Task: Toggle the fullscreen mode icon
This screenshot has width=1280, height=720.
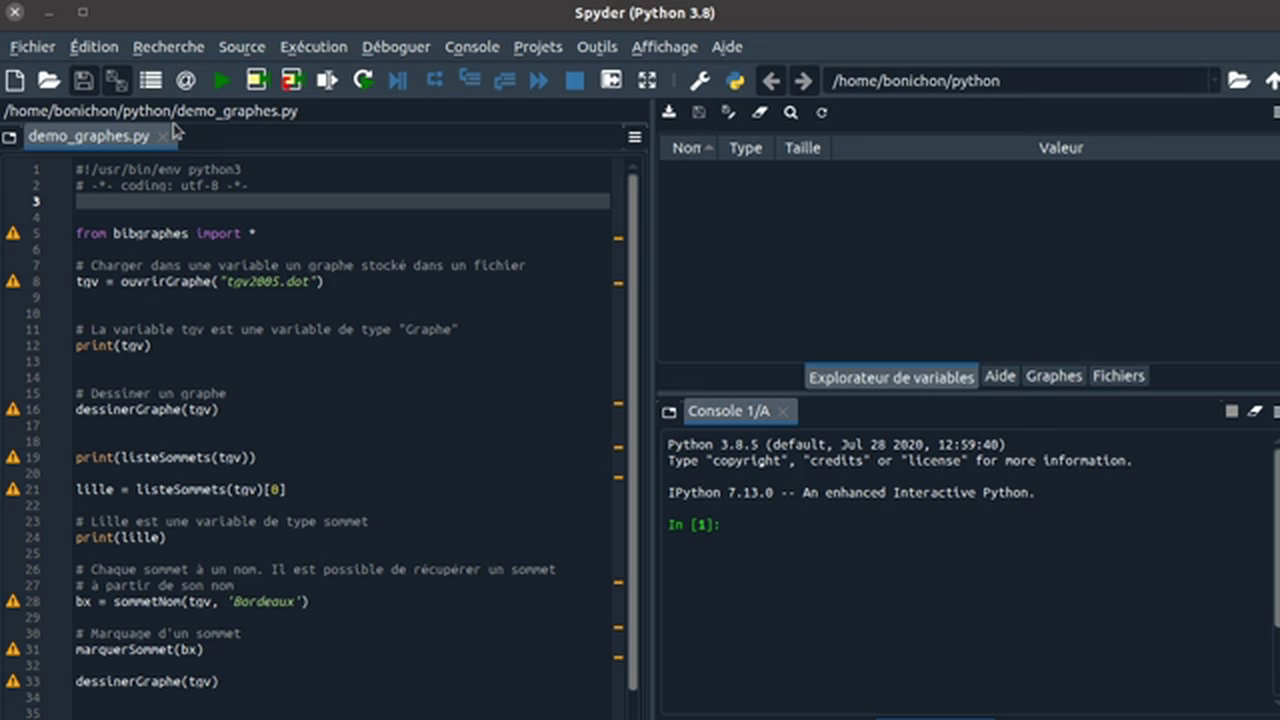Action: tap(647, 81)
